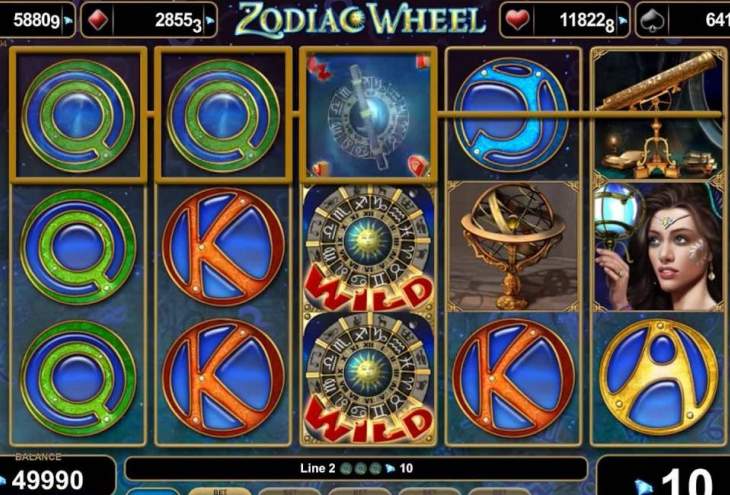Click the red heart jackpot icon
Viewport: 730px width, 495px height.
pos(517,20)
